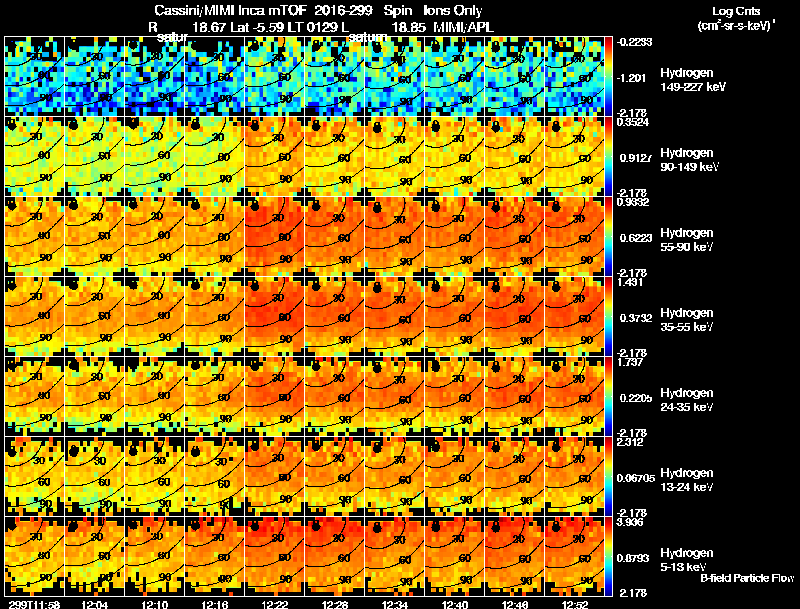Click the '12:46' time axis label

[x=515, y=604]
